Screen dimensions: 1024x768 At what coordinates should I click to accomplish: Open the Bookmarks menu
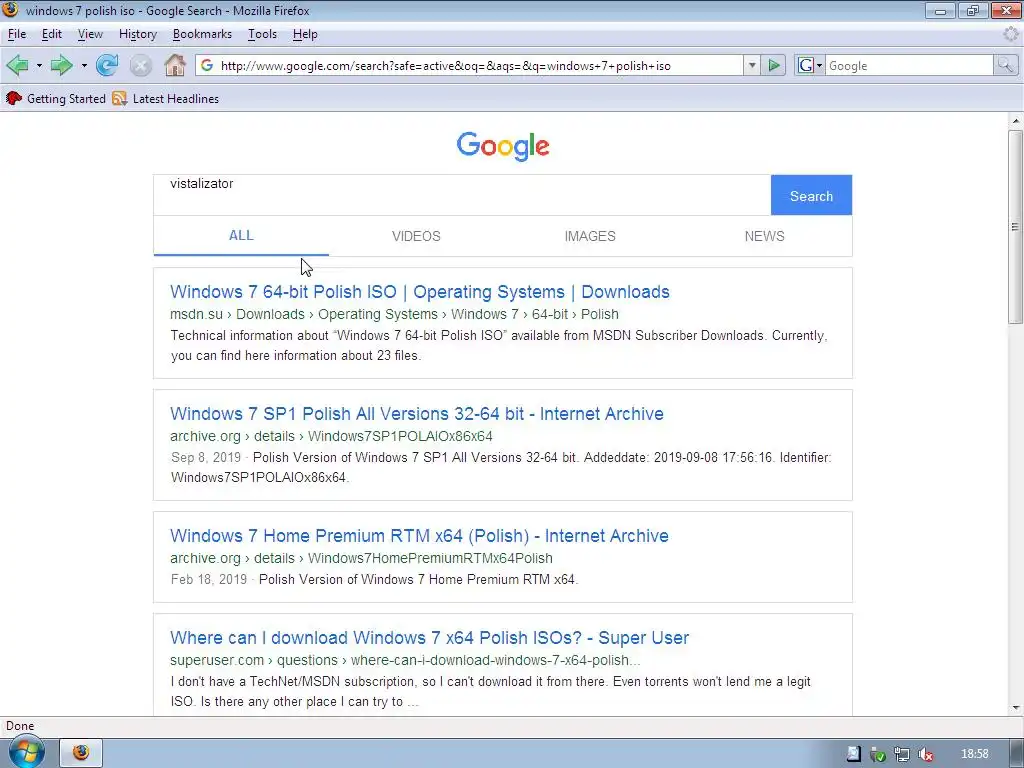click(x=202, y=34)
